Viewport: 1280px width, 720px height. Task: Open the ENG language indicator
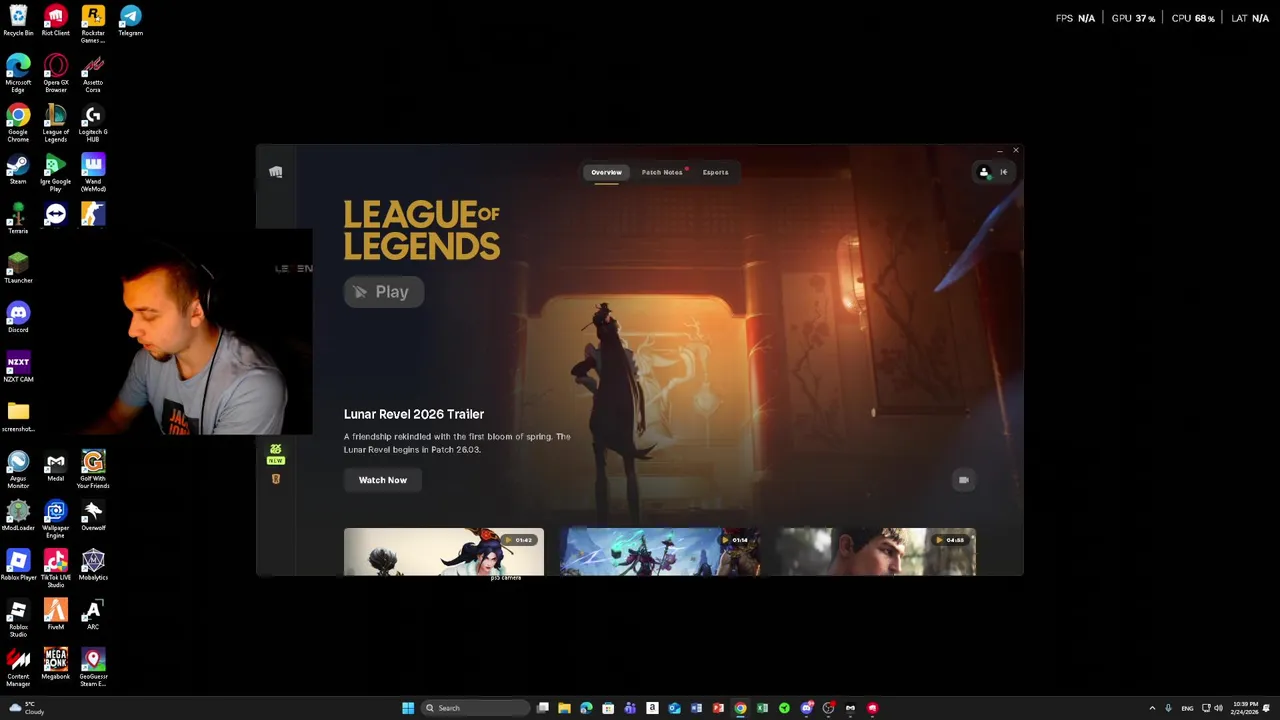point(1187,708)
